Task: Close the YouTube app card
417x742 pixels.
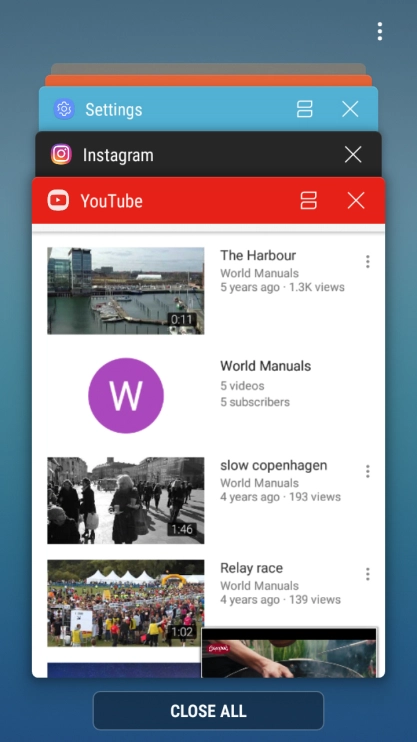Action: (356, 200)
